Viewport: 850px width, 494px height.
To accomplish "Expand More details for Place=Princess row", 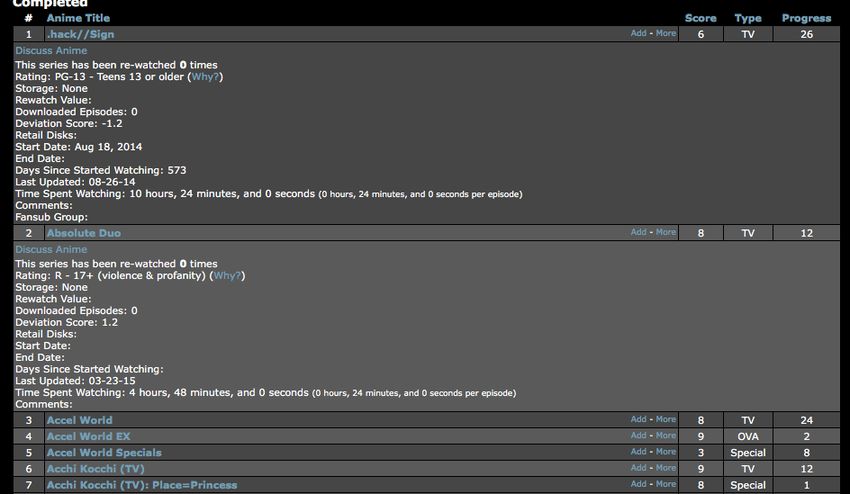I will (x=666, y=484).
